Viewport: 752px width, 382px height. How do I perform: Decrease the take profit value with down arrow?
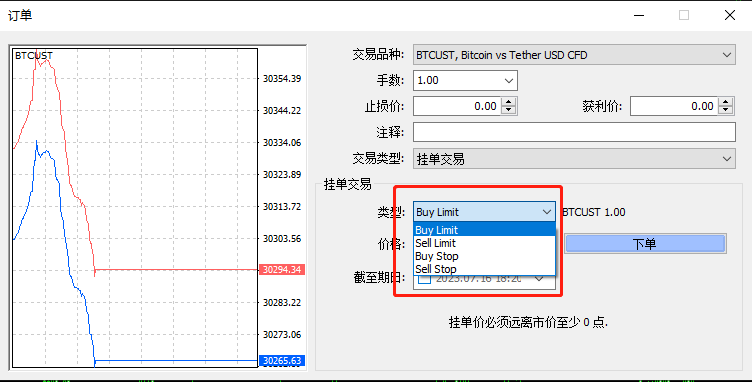pyautogui.click(x=726, y=110)
